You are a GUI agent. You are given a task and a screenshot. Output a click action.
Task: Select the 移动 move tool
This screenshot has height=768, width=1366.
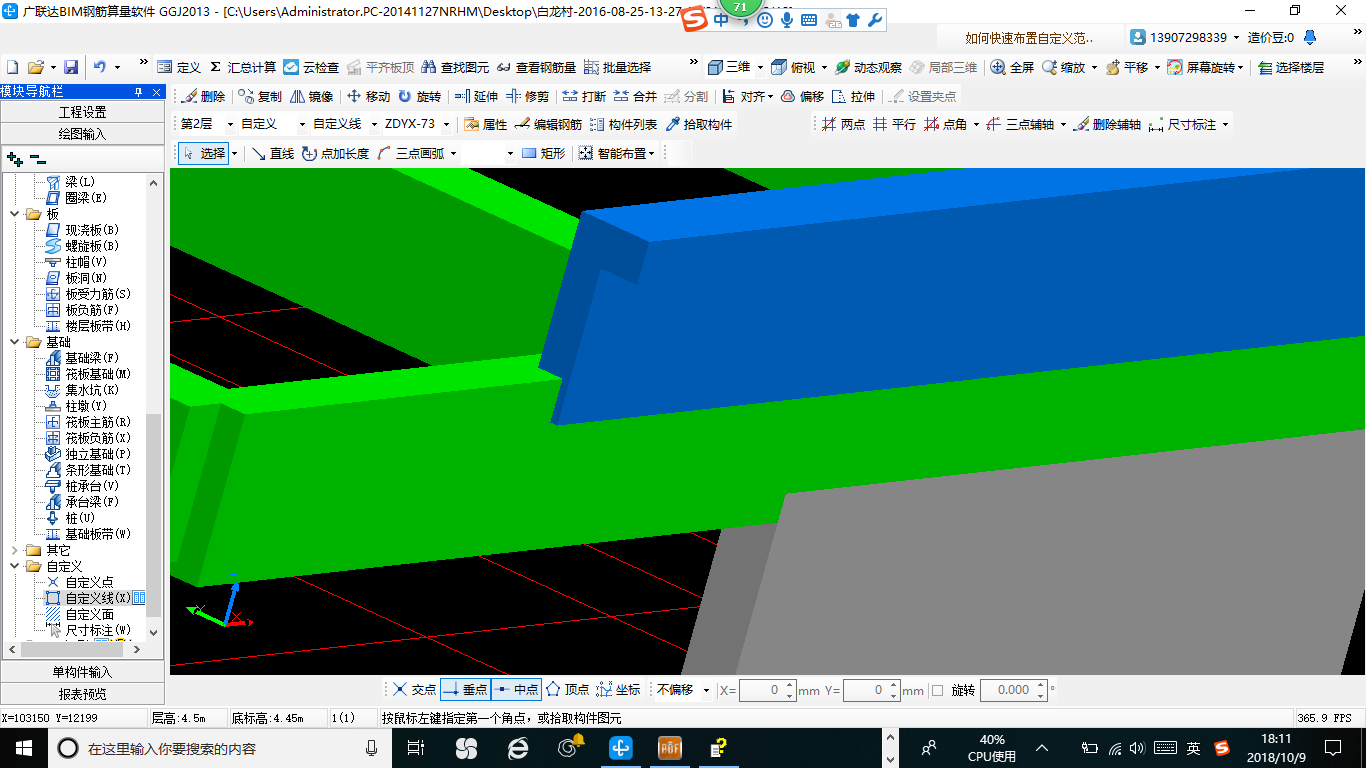[x=368, y=96]
